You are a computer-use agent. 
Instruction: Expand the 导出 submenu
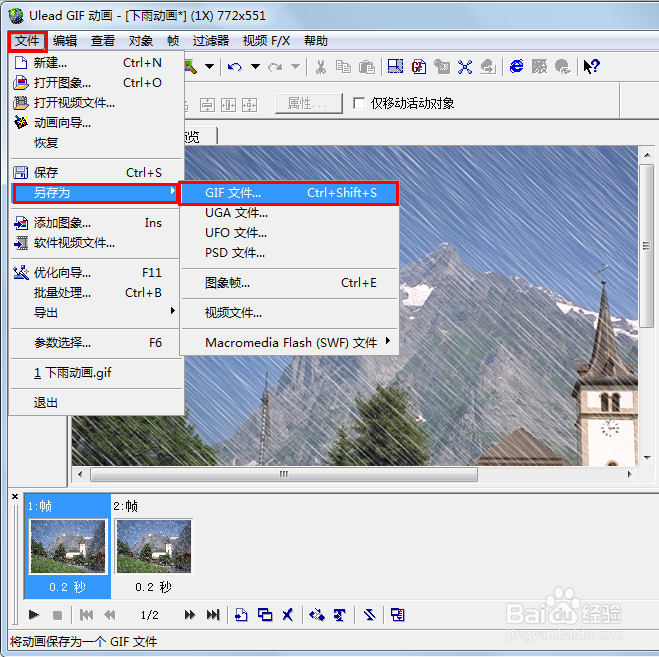tap(96, 312)
